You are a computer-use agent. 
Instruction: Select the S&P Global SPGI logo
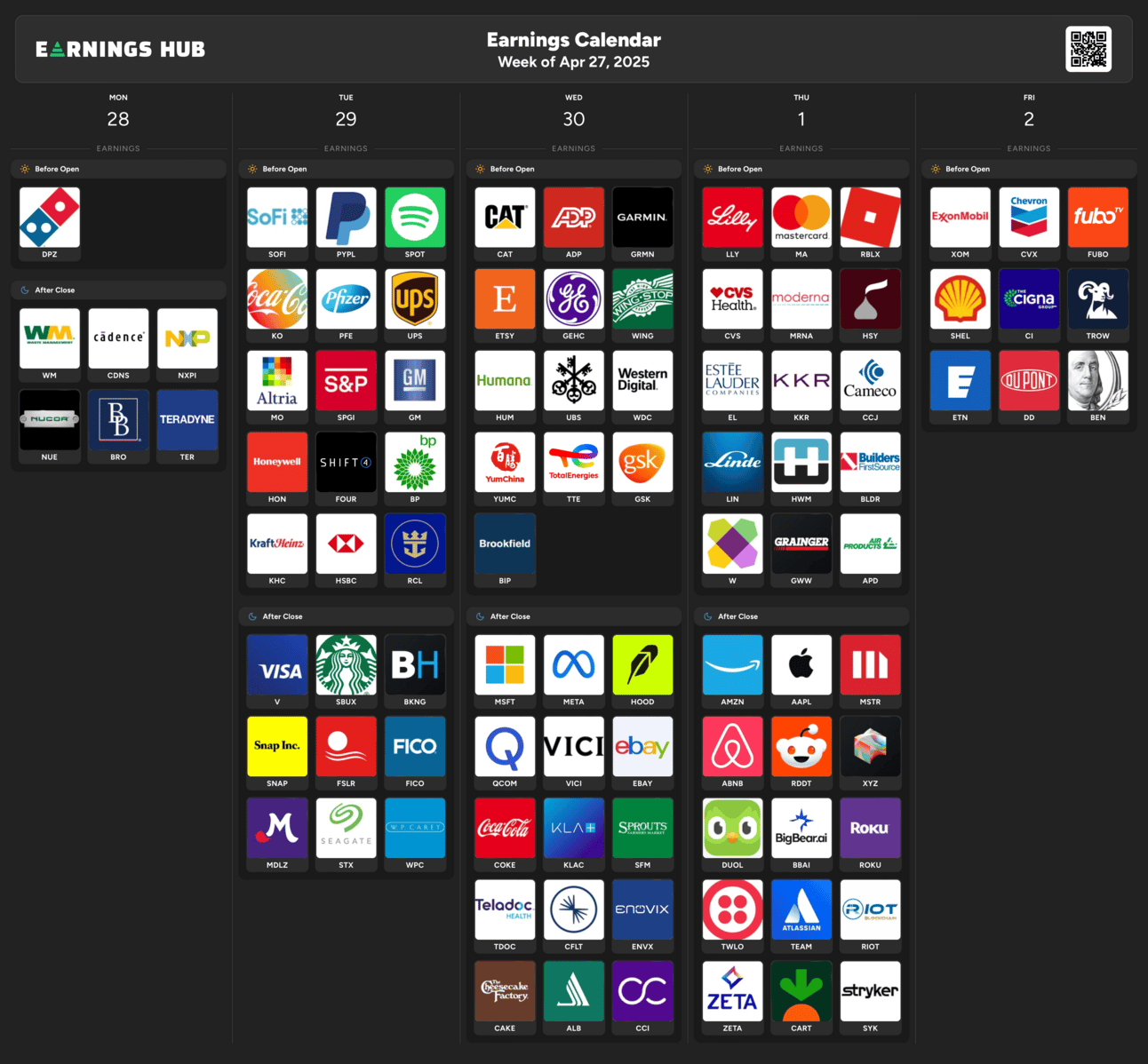347,380
